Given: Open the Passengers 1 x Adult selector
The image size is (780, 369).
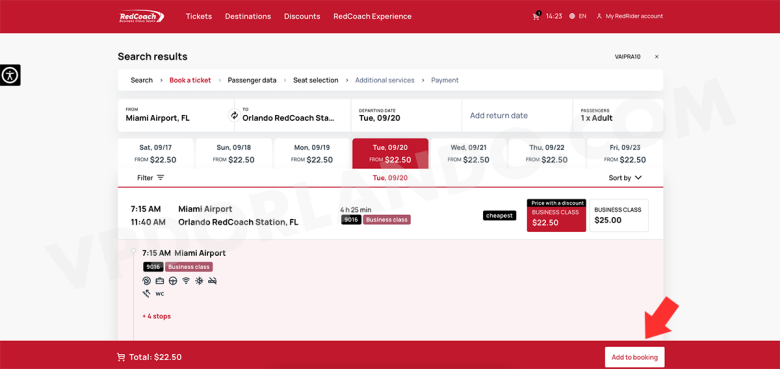Looking at the screenshot, I should coord(618,115).
